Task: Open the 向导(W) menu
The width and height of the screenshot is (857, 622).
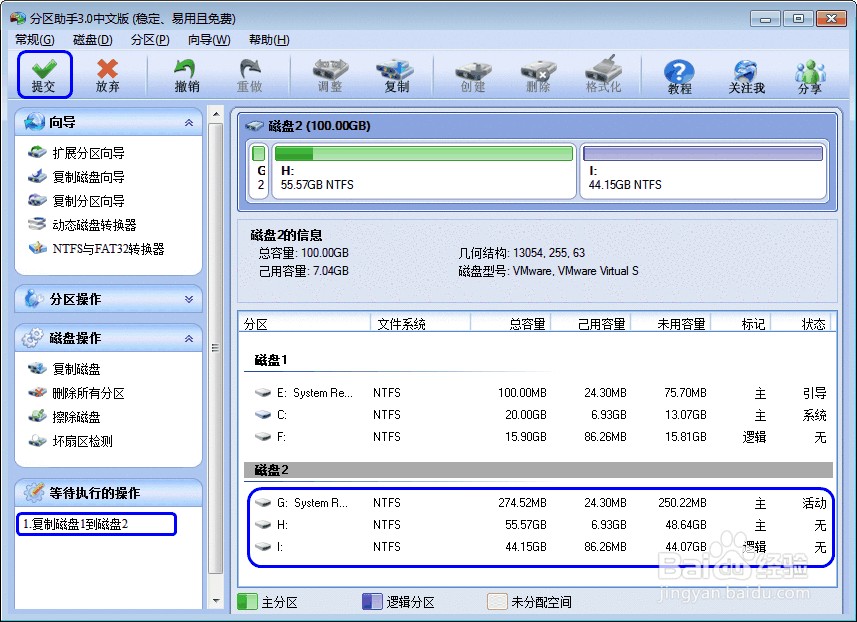Action: (209, 40)
